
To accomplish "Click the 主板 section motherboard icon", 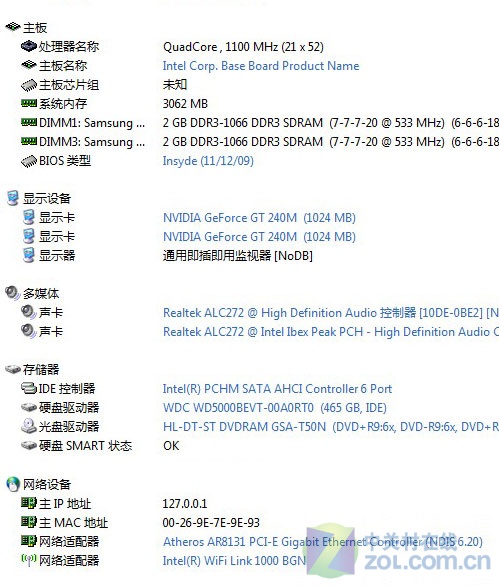I will [x=12, y=27].
